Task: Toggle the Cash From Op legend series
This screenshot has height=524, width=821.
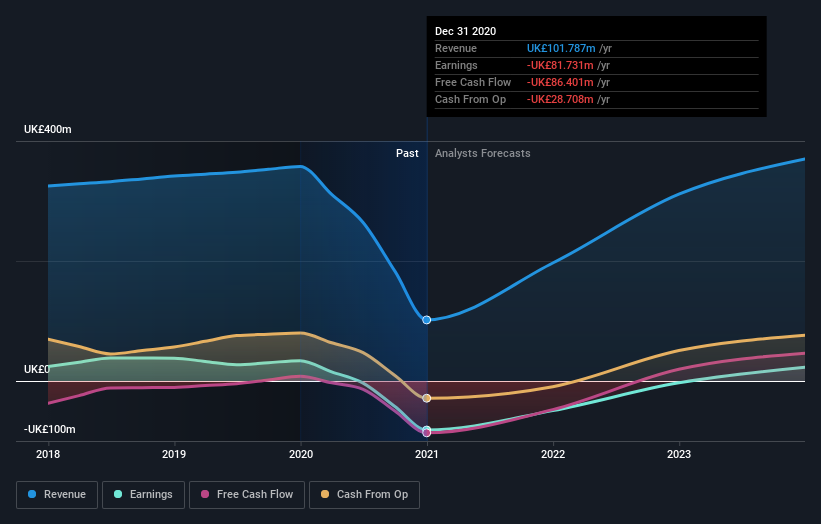Action: (x=364, y=495)
